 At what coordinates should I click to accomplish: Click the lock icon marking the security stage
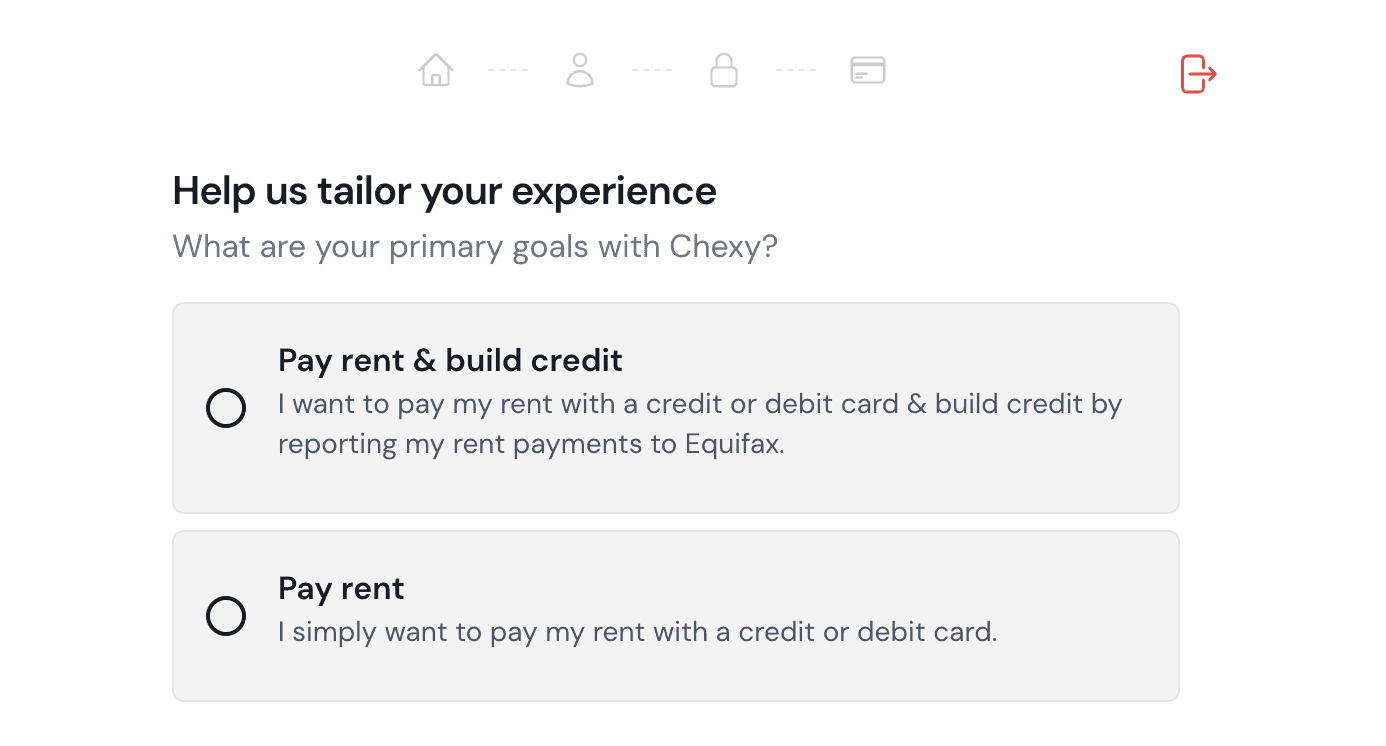[723, 69]
